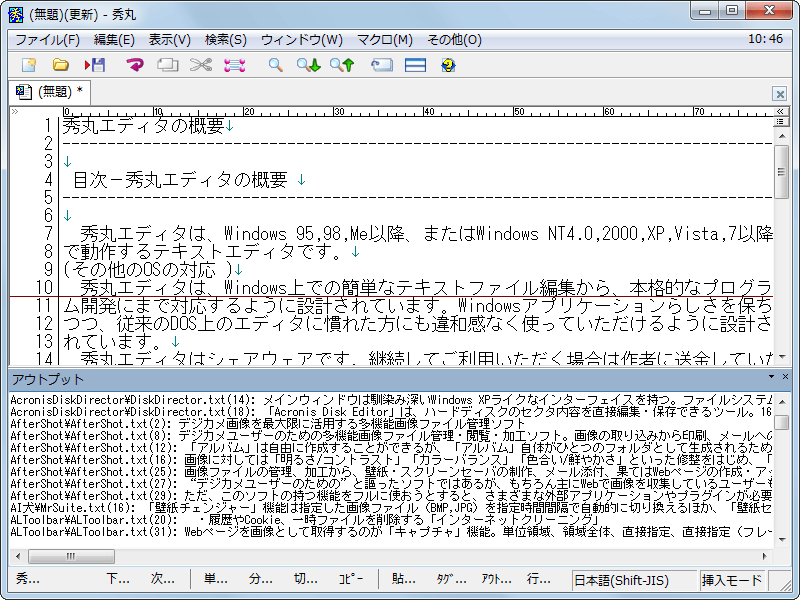The height and width of the screenshot is (600, 800).
Task: Click the scissors Cut icon
Action: tap(201, 65)
